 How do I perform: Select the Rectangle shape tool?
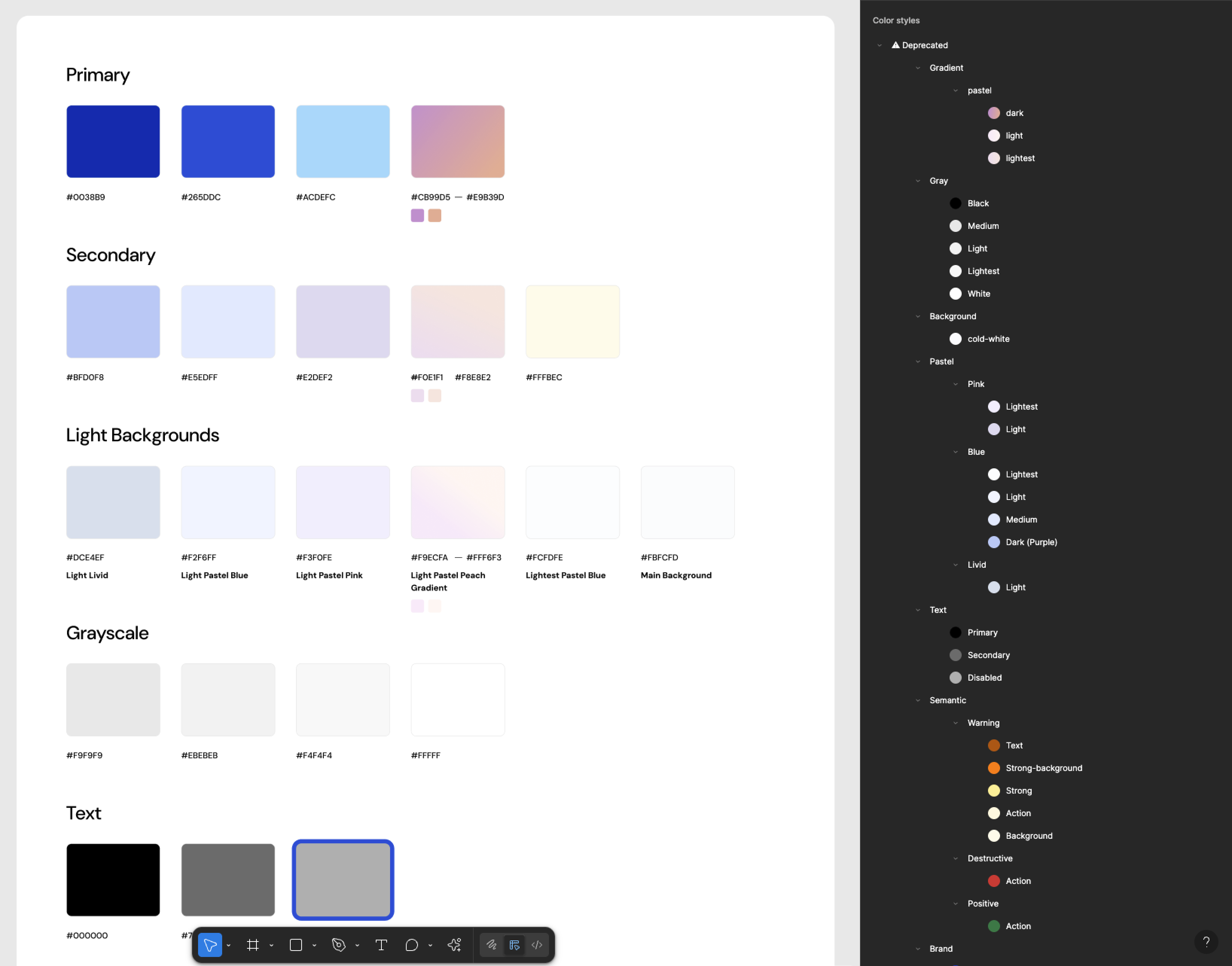point(295,945)
